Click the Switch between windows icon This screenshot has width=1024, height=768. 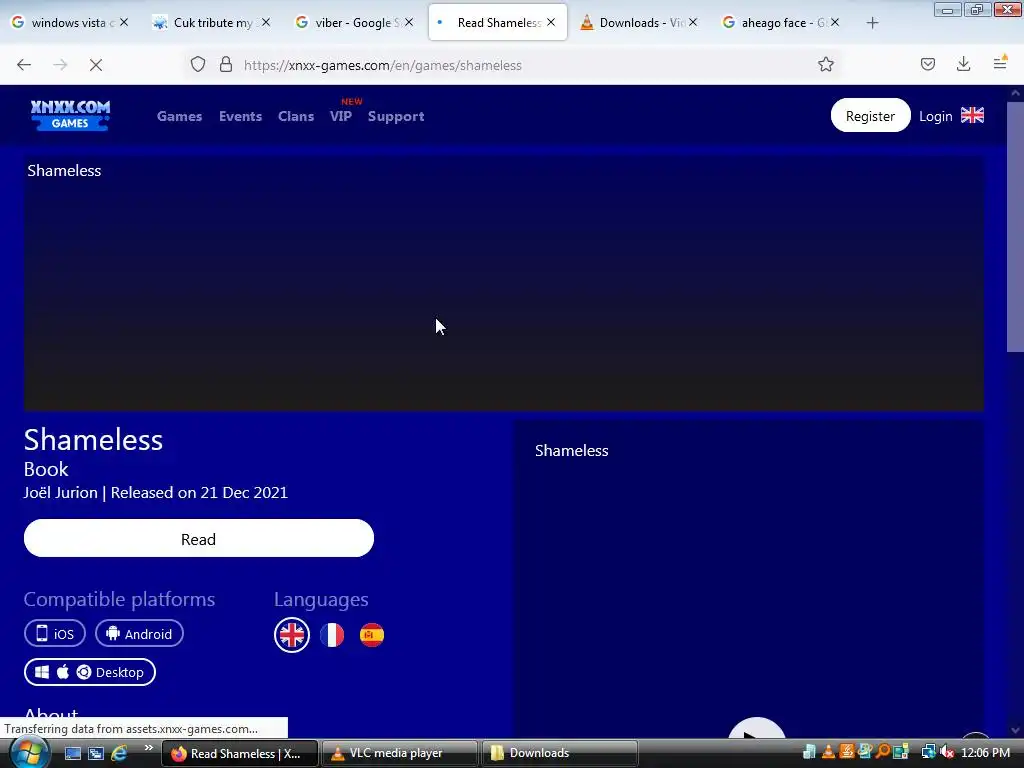96,754
